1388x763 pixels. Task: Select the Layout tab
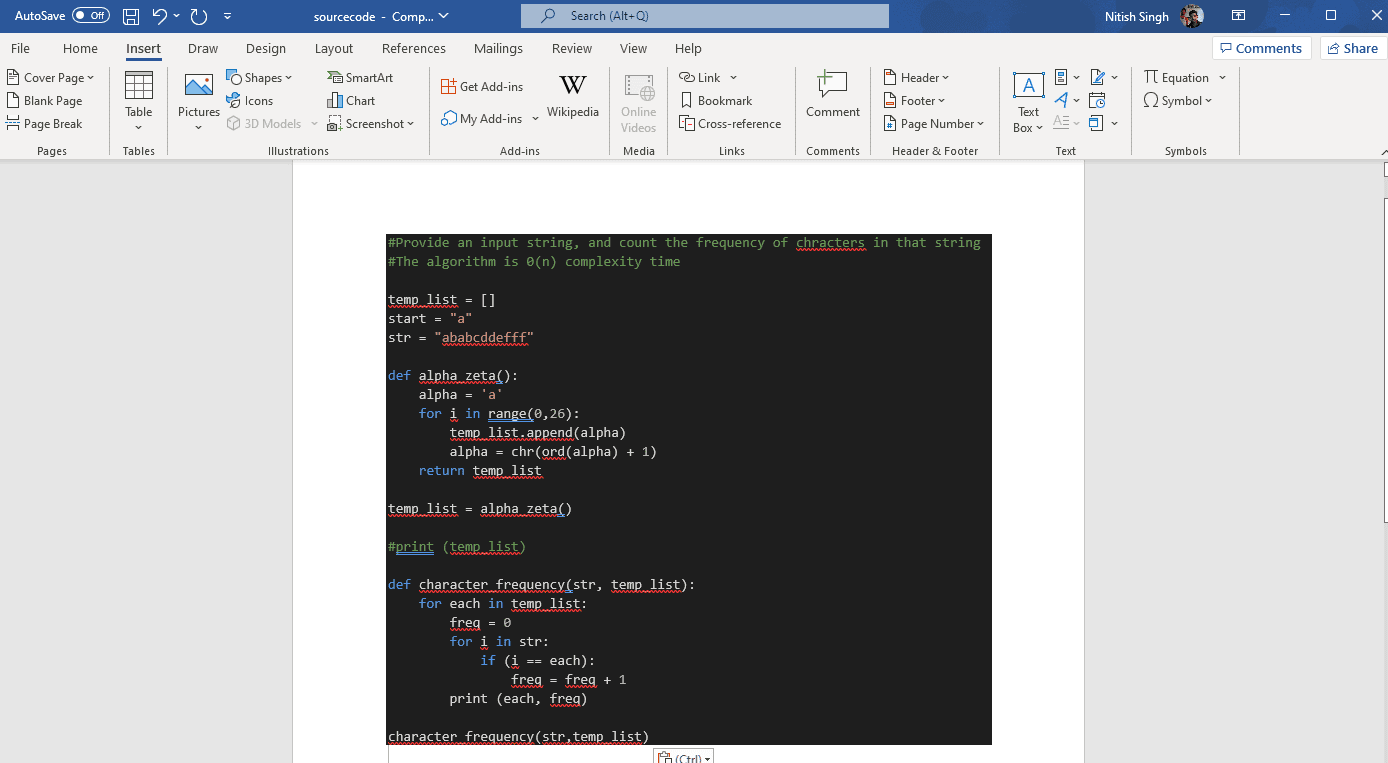334,48
